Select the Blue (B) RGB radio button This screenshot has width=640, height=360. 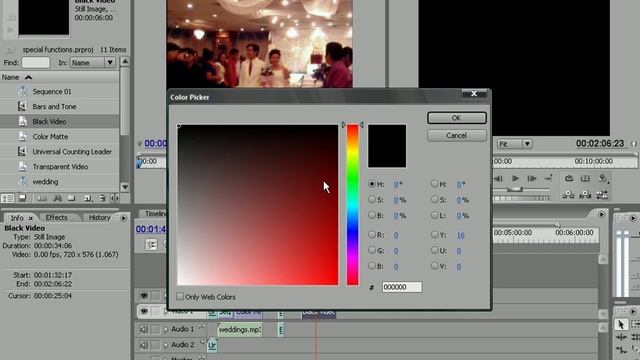coord(371,266)
